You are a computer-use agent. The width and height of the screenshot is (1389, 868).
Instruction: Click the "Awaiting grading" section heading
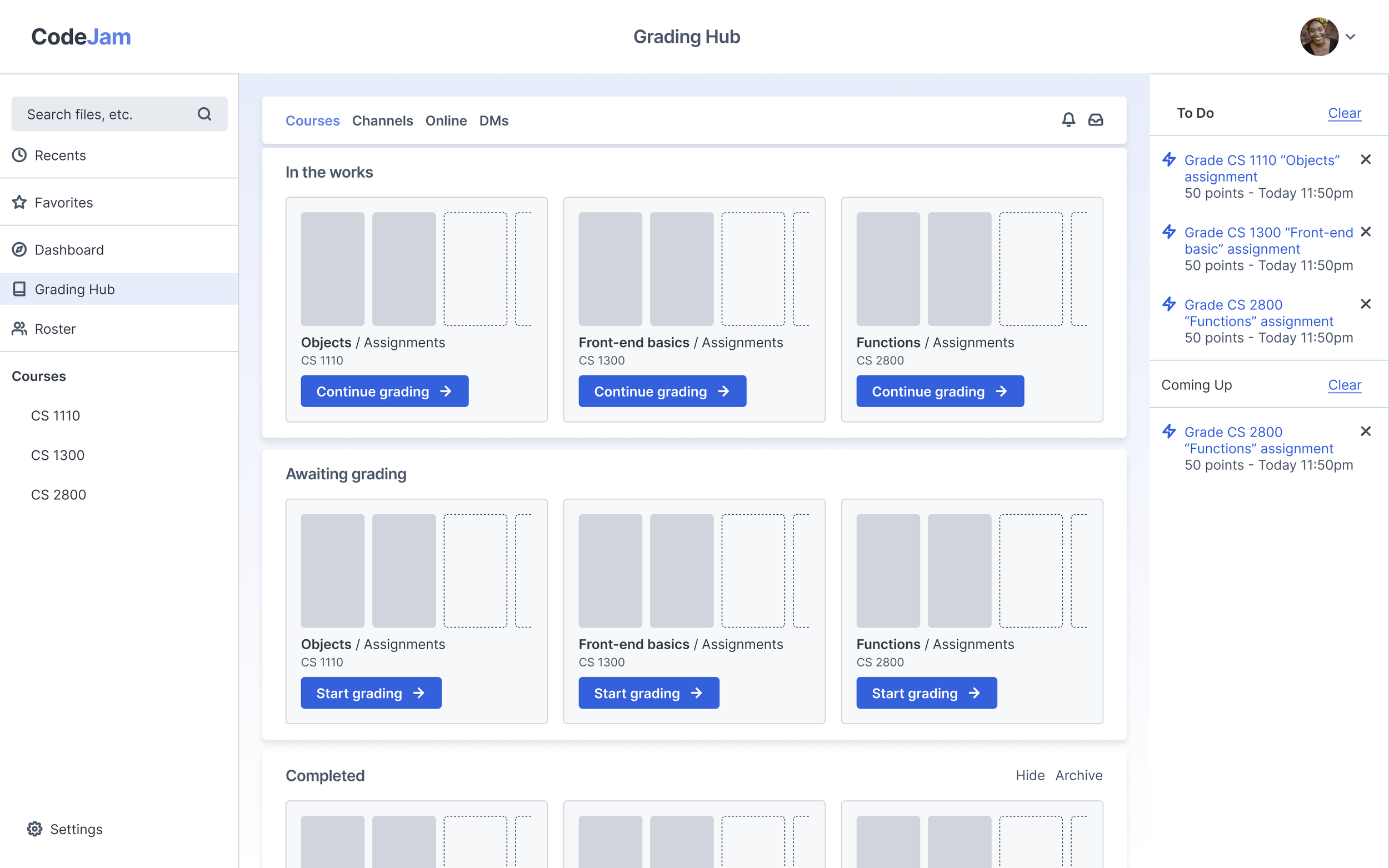tap(346, 474)
